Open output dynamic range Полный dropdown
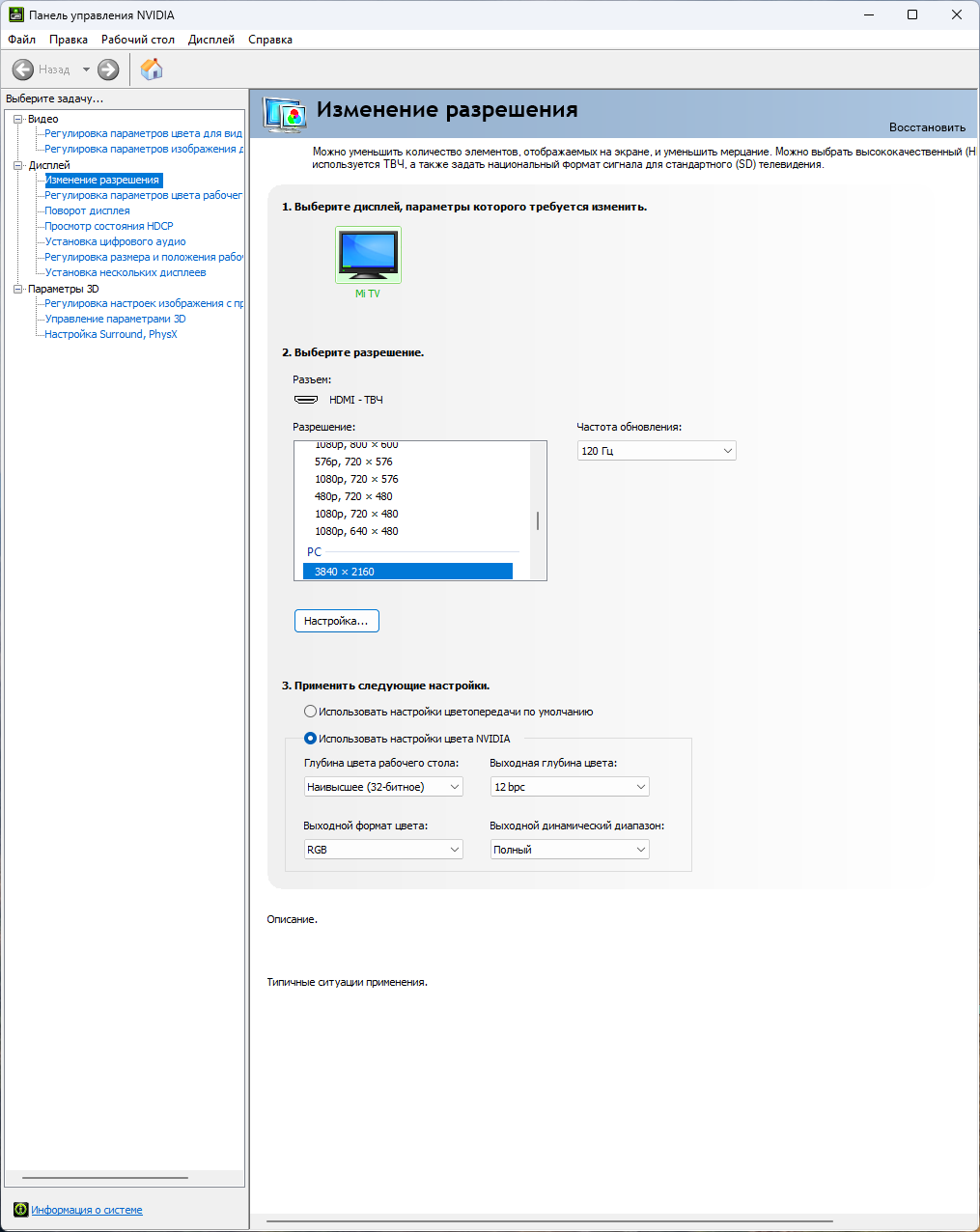 pyautogui.click(x=570, y=850)
